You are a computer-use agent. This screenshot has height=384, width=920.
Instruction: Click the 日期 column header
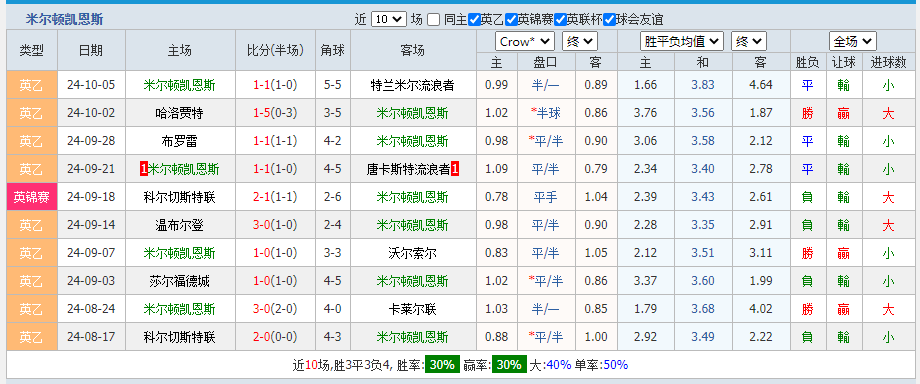[91, 50]
